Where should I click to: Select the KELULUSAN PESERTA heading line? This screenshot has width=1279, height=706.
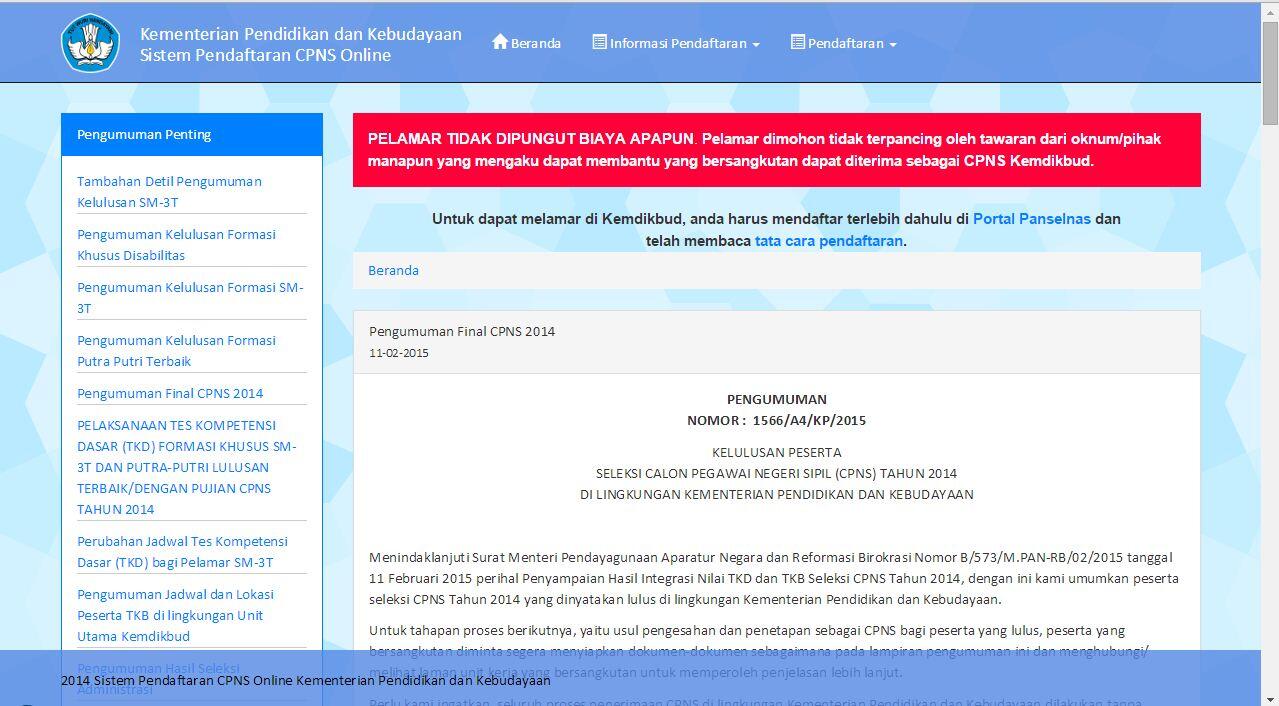click(776, 452)
